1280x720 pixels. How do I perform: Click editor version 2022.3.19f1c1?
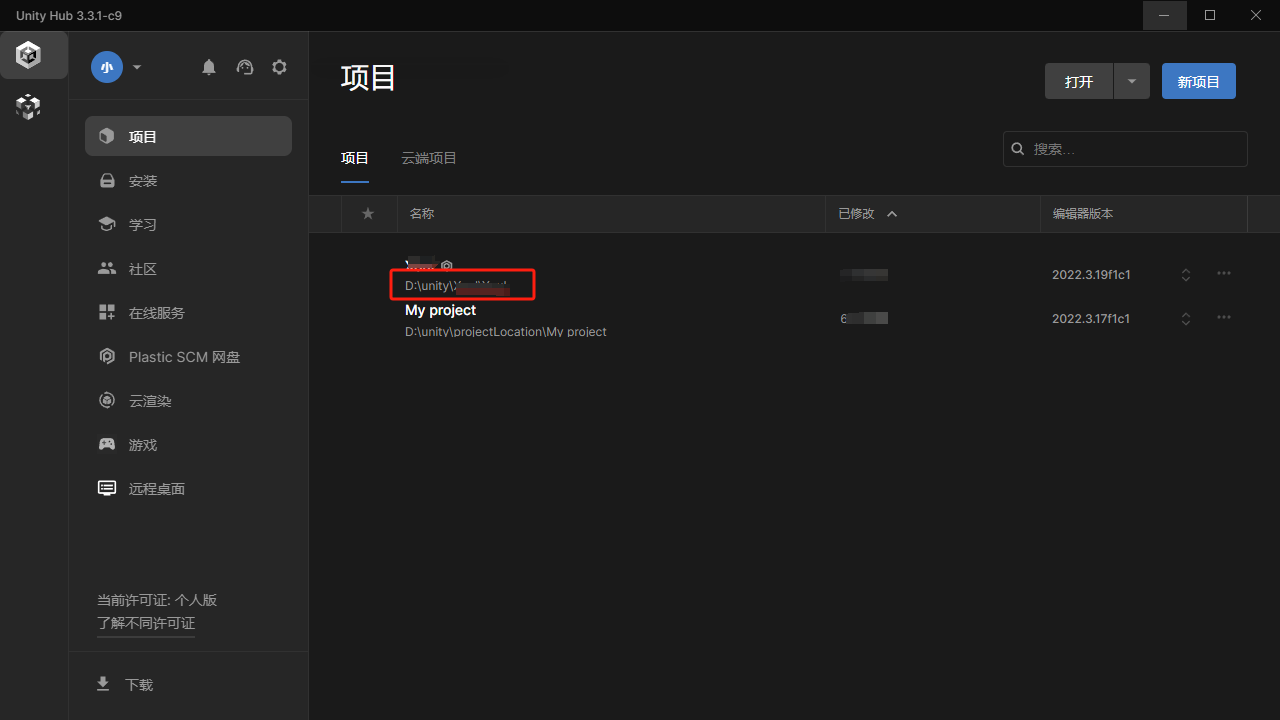1091,274
